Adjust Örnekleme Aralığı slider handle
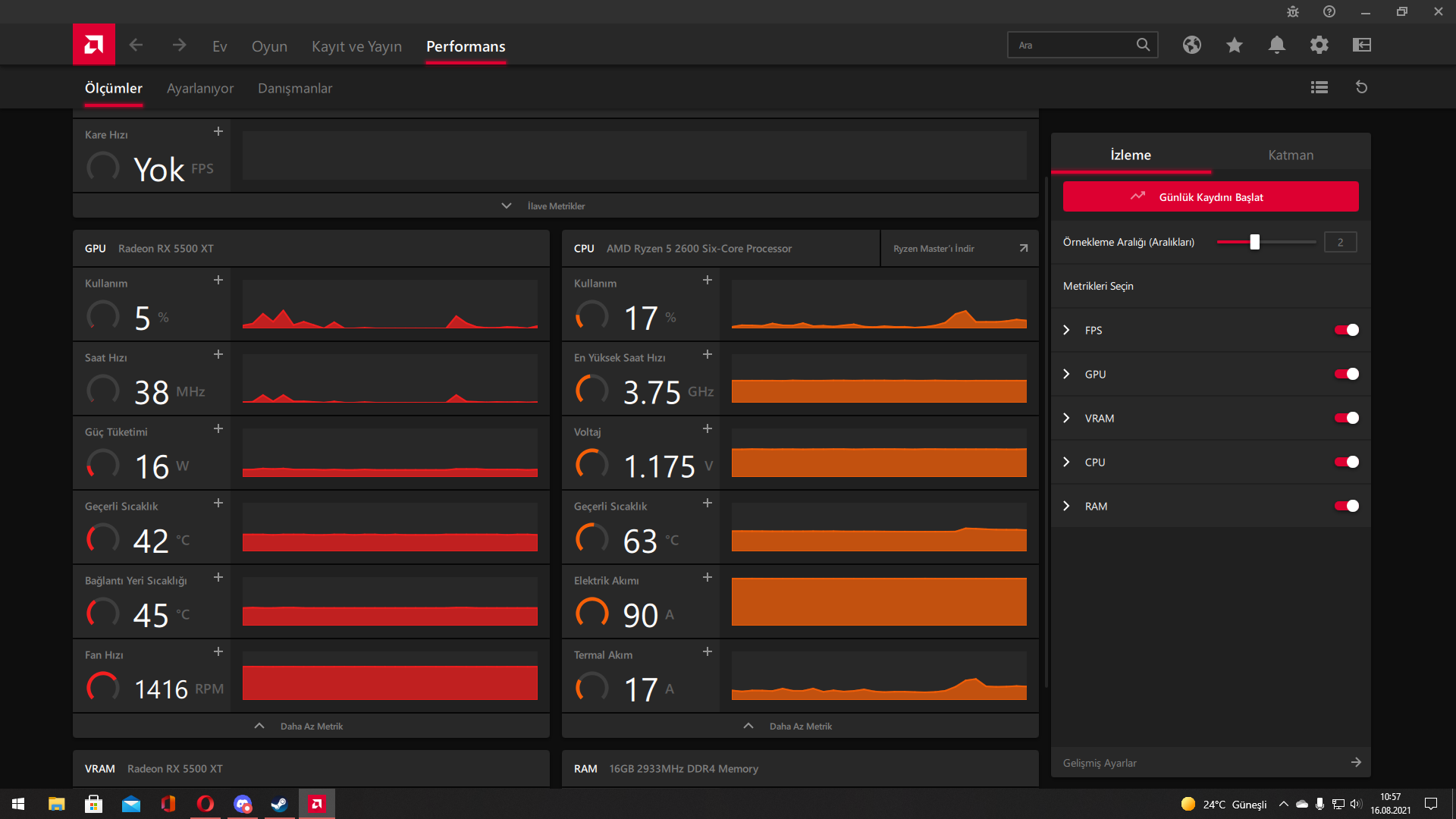 point(1255,242)
